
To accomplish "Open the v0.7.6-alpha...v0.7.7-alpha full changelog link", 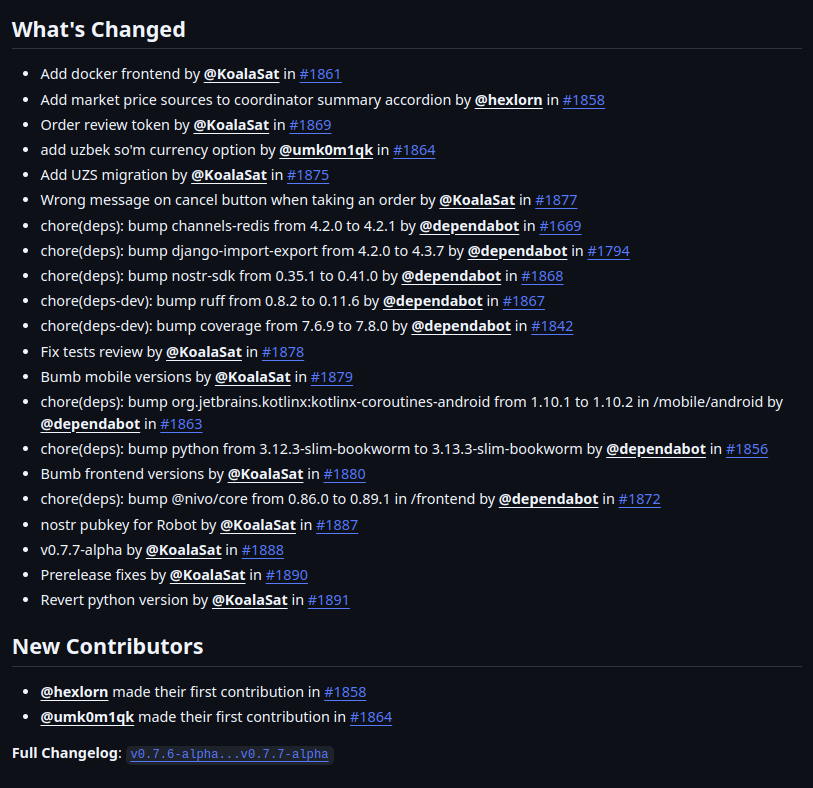I will pos(229,754).
